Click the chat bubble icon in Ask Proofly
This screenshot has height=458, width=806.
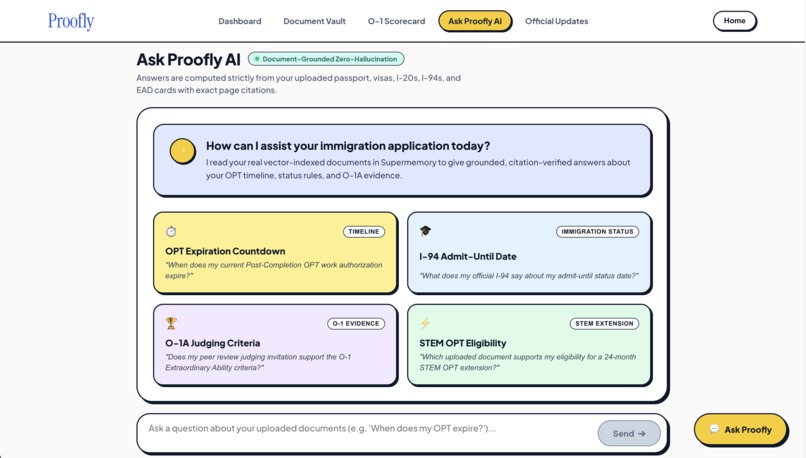coord(714,429)
